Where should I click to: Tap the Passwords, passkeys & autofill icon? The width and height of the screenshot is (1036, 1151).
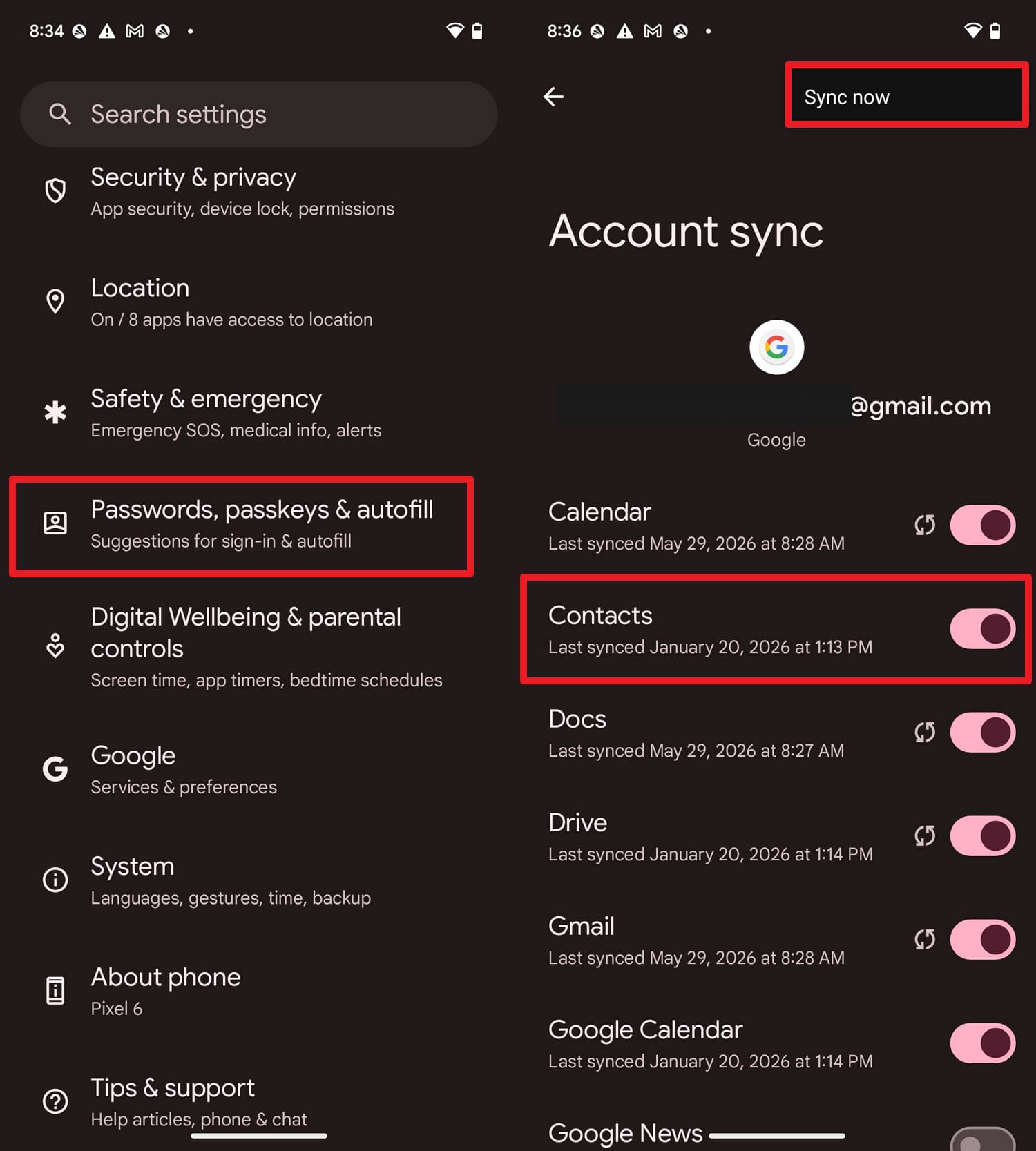[x=55, y=523]
